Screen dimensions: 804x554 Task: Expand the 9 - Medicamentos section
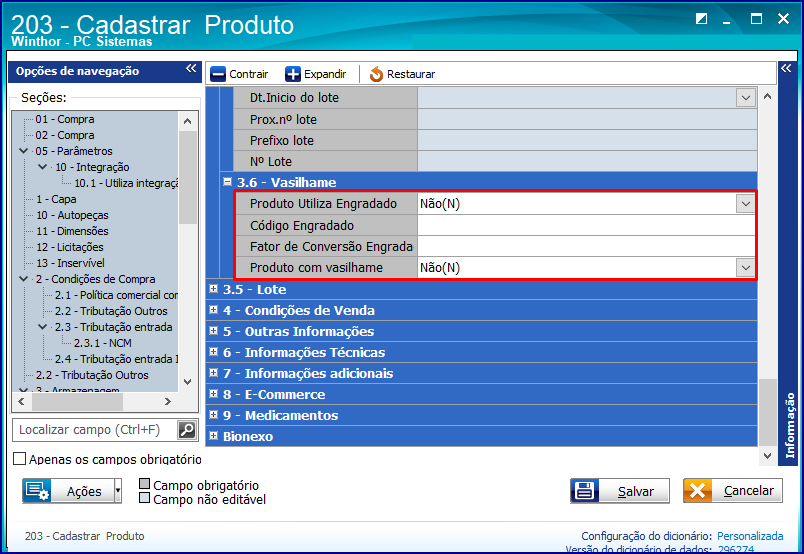pos(214,415)
